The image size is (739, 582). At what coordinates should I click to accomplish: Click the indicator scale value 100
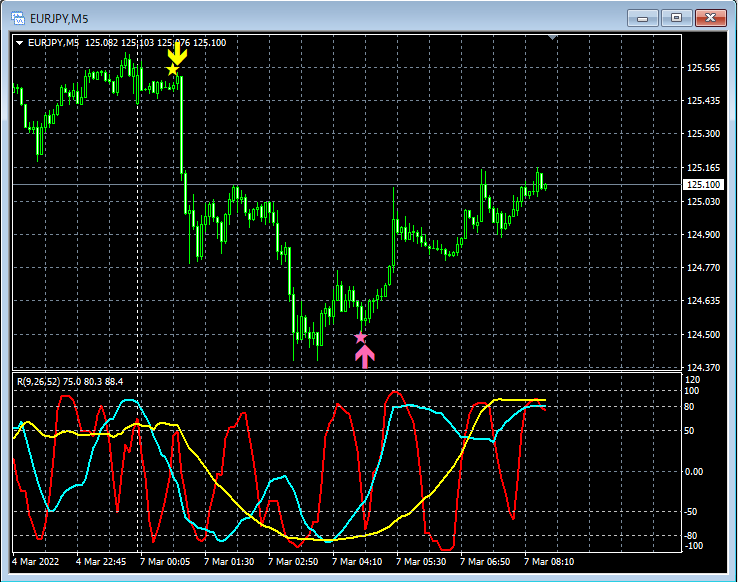click(x=692, y=391)
